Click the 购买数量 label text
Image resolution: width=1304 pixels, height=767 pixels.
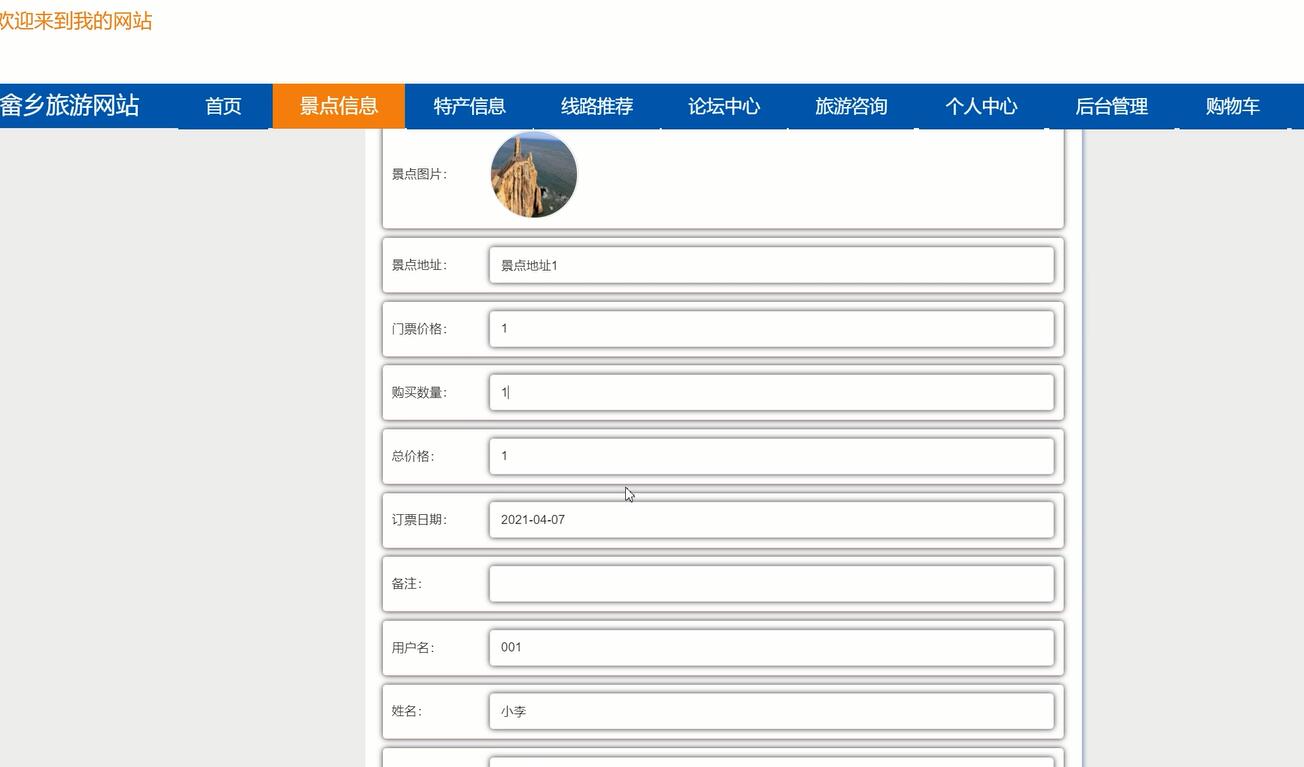click(x=419, y=392)
